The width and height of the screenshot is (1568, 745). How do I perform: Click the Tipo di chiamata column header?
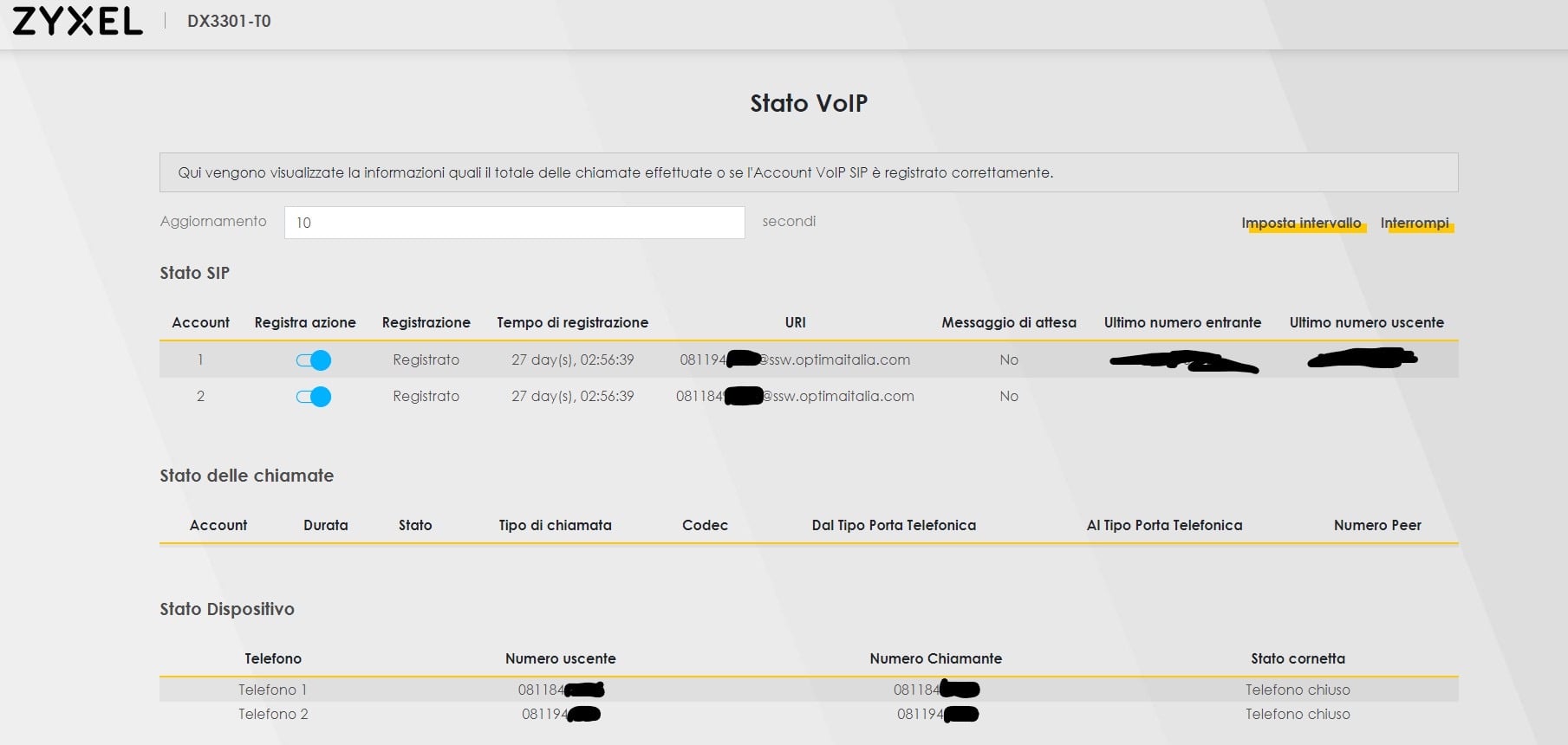(555, 525)
